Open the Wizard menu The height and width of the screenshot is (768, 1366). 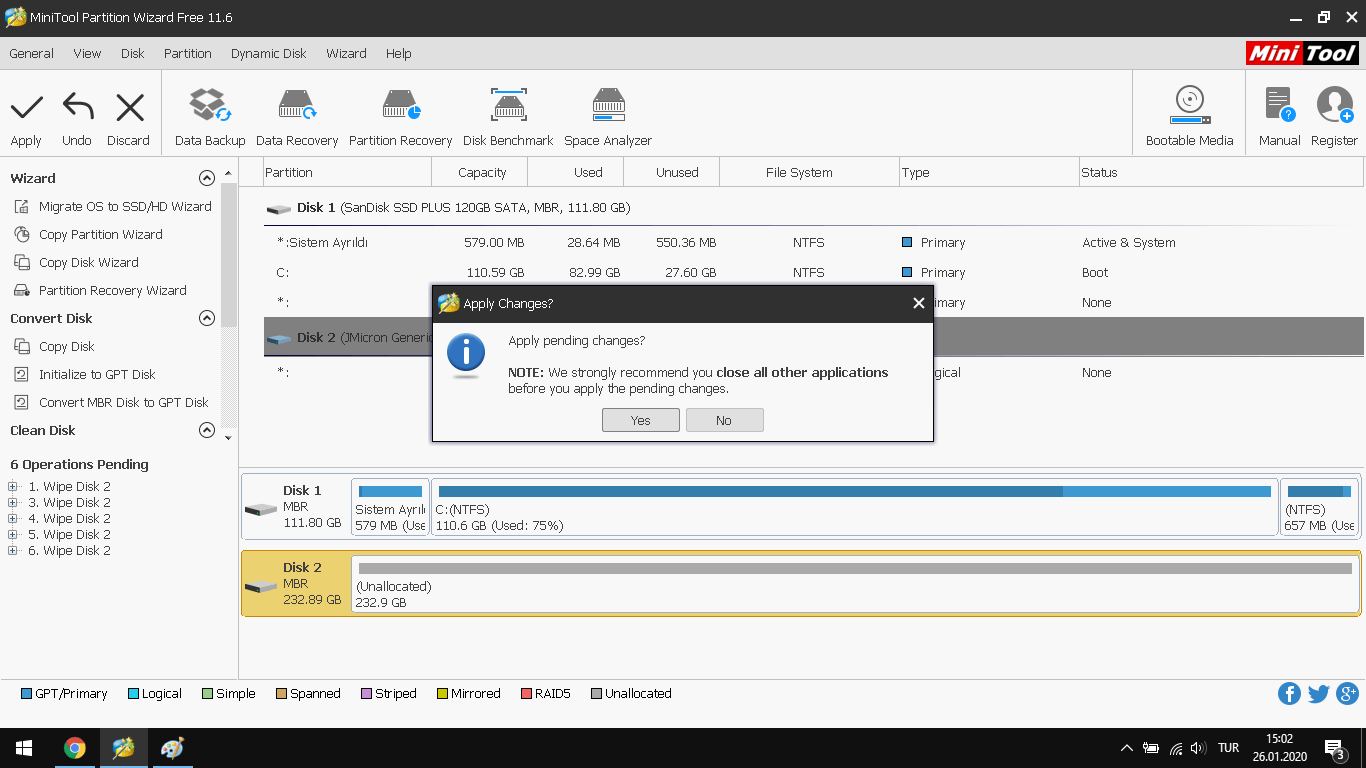[346, 53]
